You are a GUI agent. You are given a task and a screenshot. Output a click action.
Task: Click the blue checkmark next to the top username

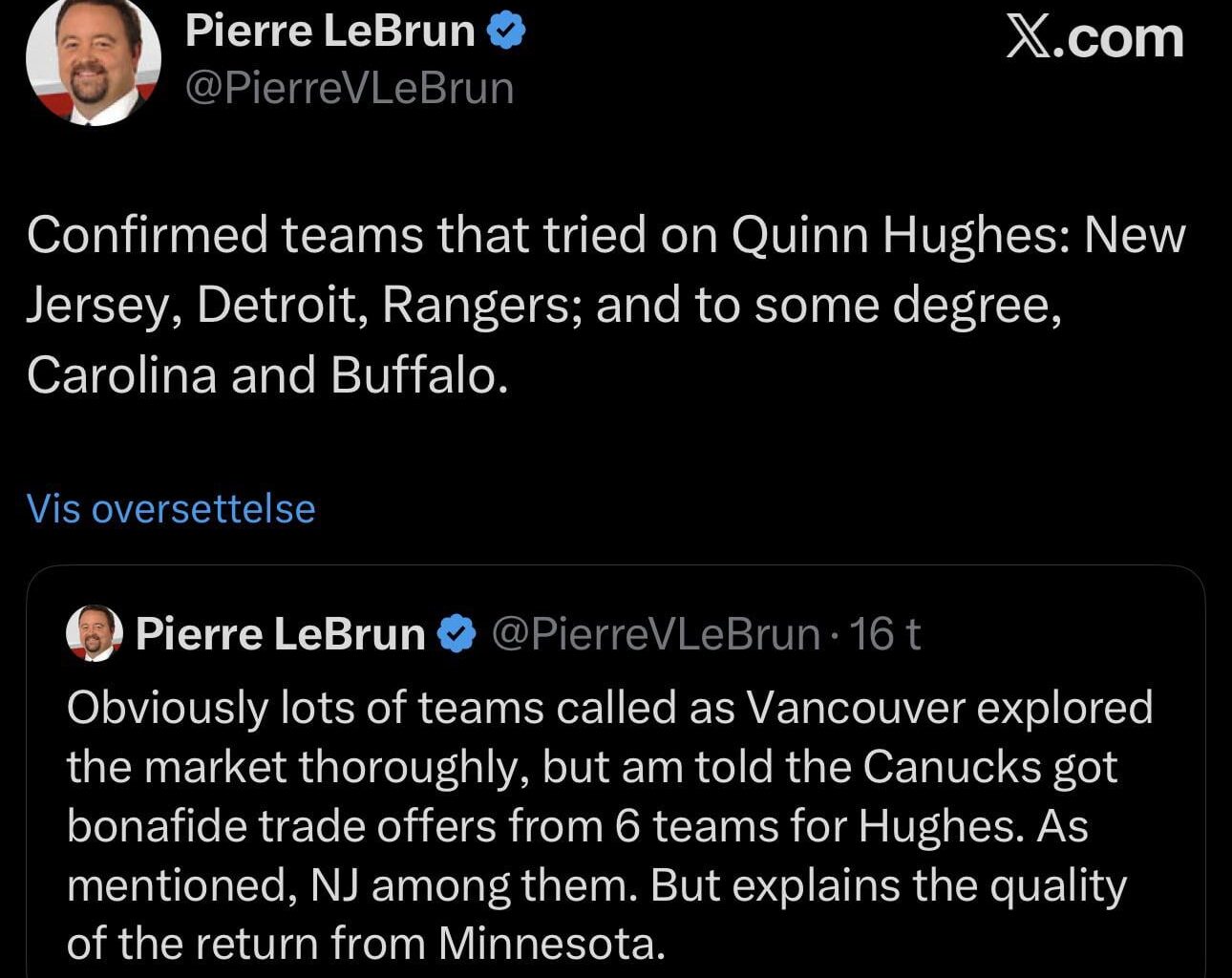pos(507,29)
